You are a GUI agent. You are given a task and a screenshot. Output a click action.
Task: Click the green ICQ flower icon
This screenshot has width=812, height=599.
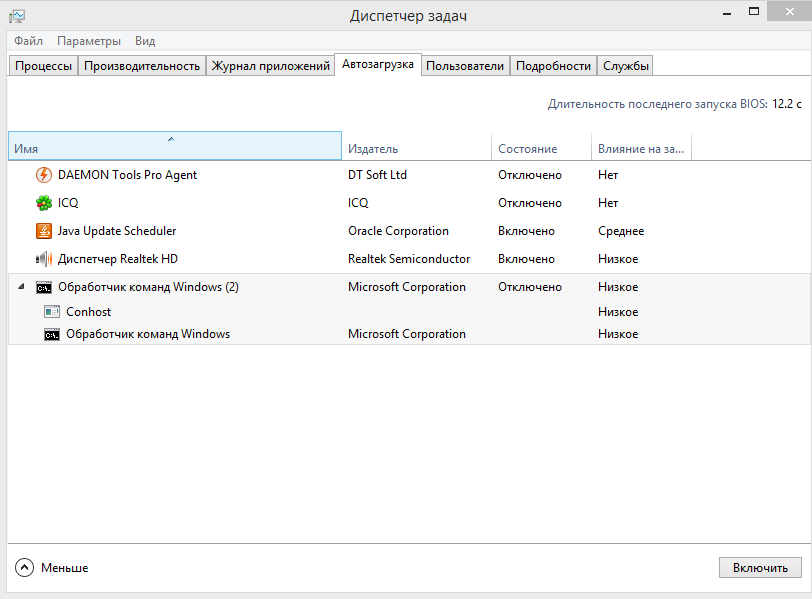[x=44, y=203]
